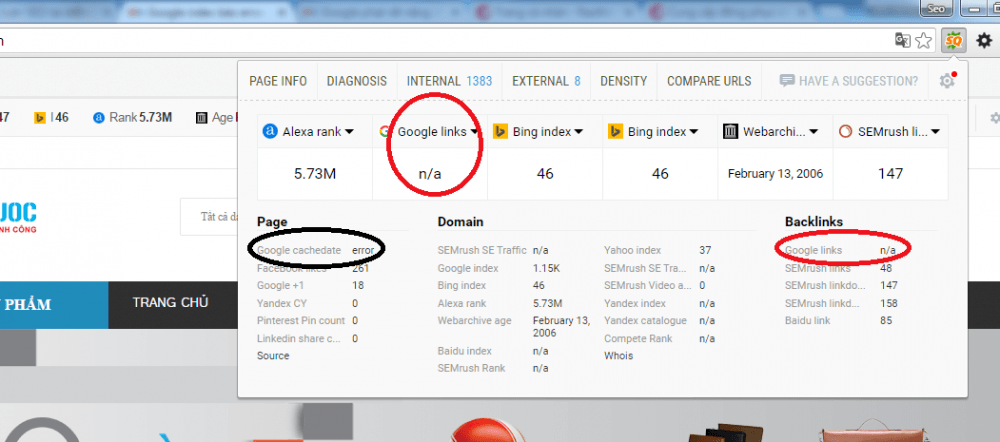Click SEMrush links value 48
Image resolution: width=1000 pixels, height=442 pixels.
886,269
